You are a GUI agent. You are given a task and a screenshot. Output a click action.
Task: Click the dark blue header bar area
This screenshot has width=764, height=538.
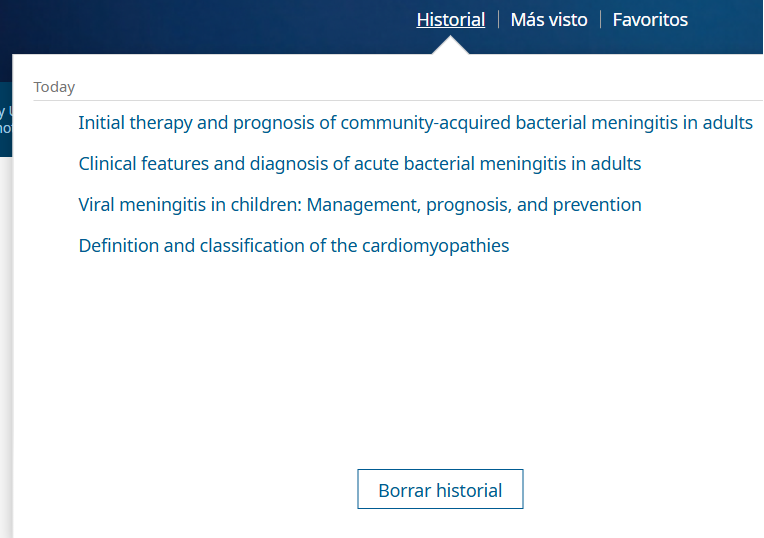pos(195,24)
